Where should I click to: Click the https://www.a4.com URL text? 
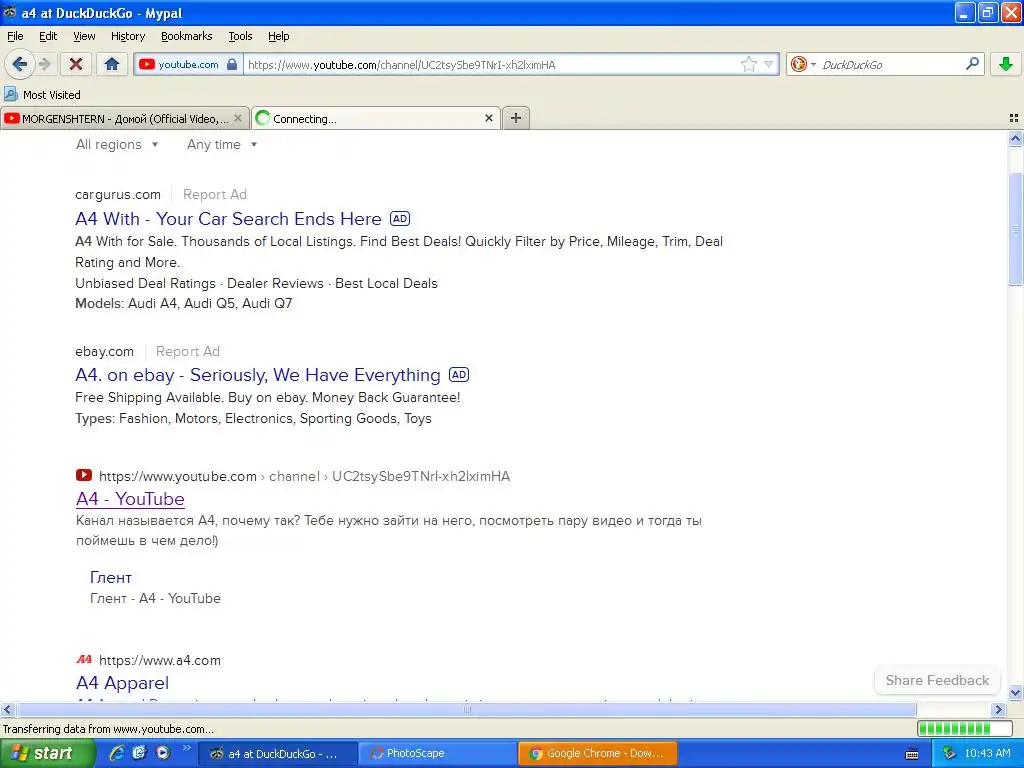coord(160,660)
